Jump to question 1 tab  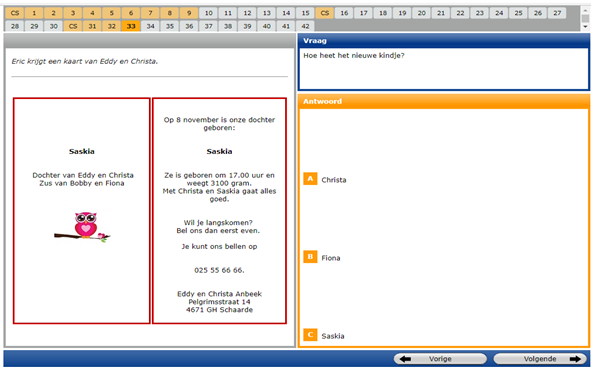[34, 13]
